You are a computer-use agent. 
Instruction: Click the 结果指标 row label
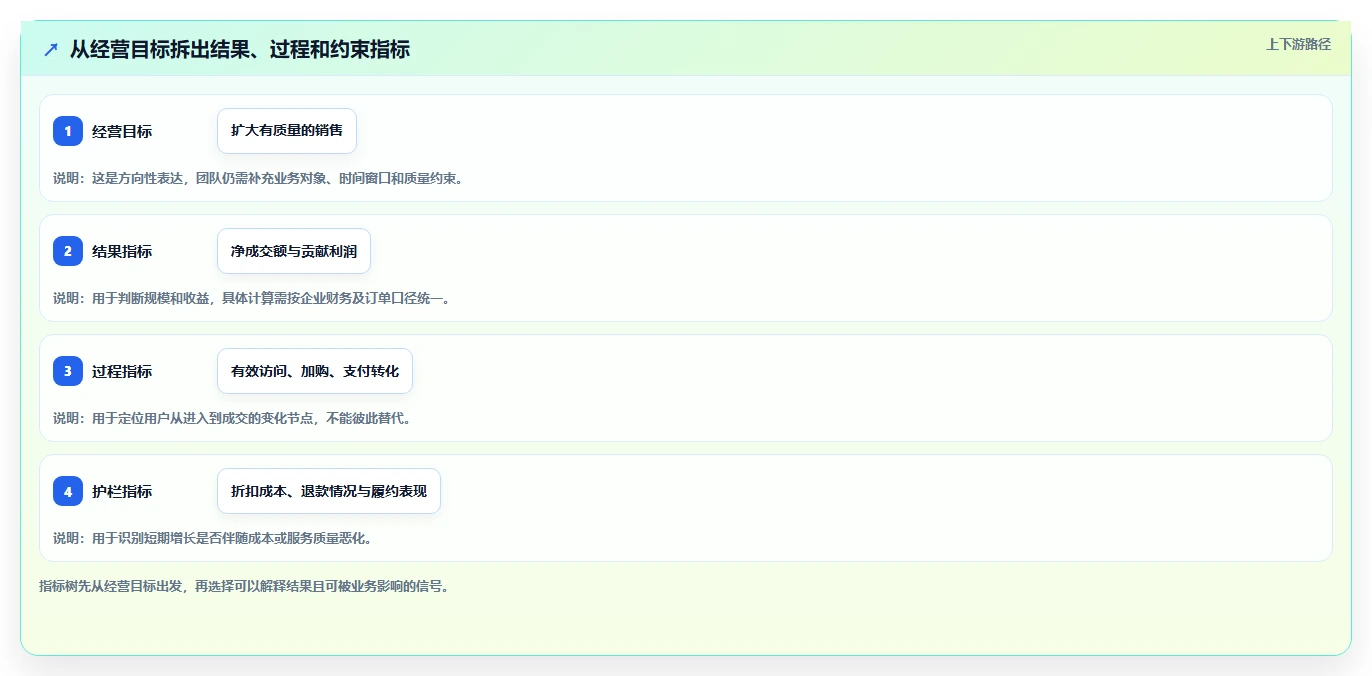coord(122,251)
